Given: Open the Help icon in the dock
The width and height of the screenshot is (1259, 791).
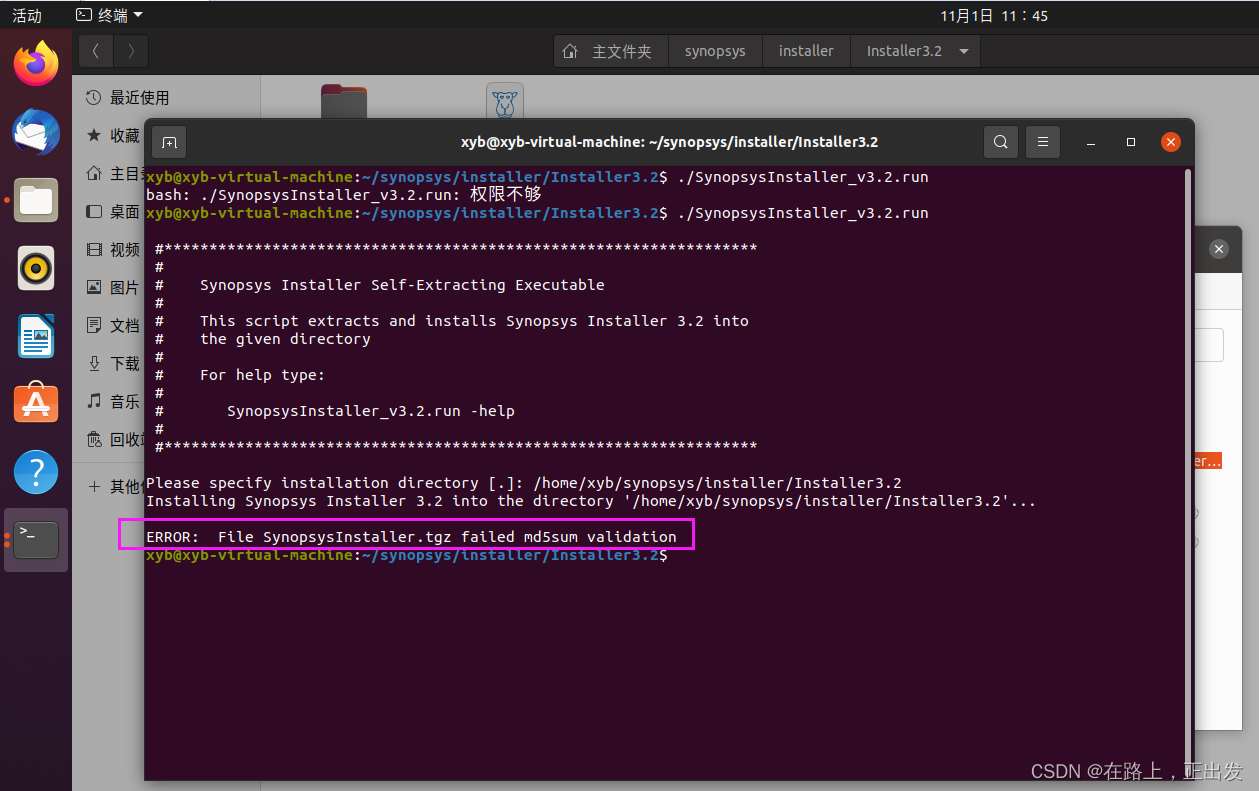Looking at the screenshot, I should pyautogui.click(x=36, y=472).
